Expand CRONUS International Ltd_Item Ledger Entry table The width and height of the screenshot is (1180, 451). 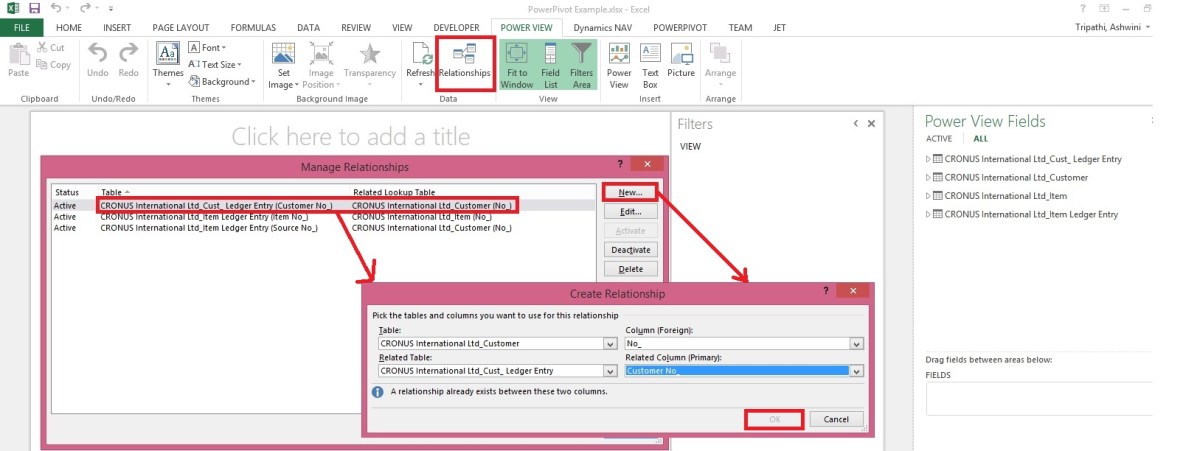pyautogui.click(x=929, y=214)
